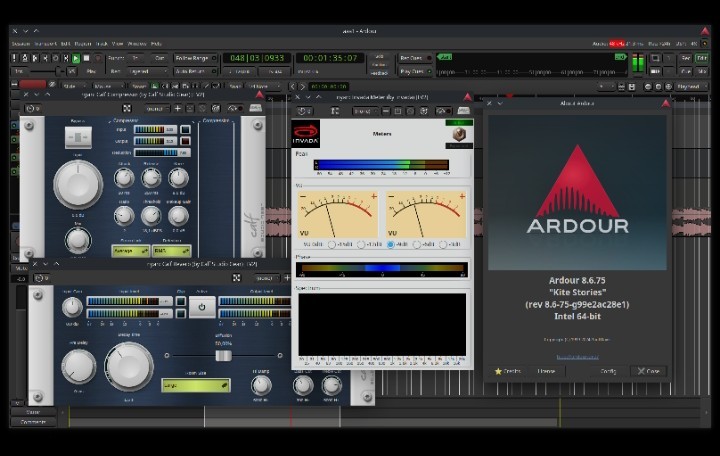Open the Mouse mode dropdown
This screenshot has height=456, width=720.
(108, 86)
